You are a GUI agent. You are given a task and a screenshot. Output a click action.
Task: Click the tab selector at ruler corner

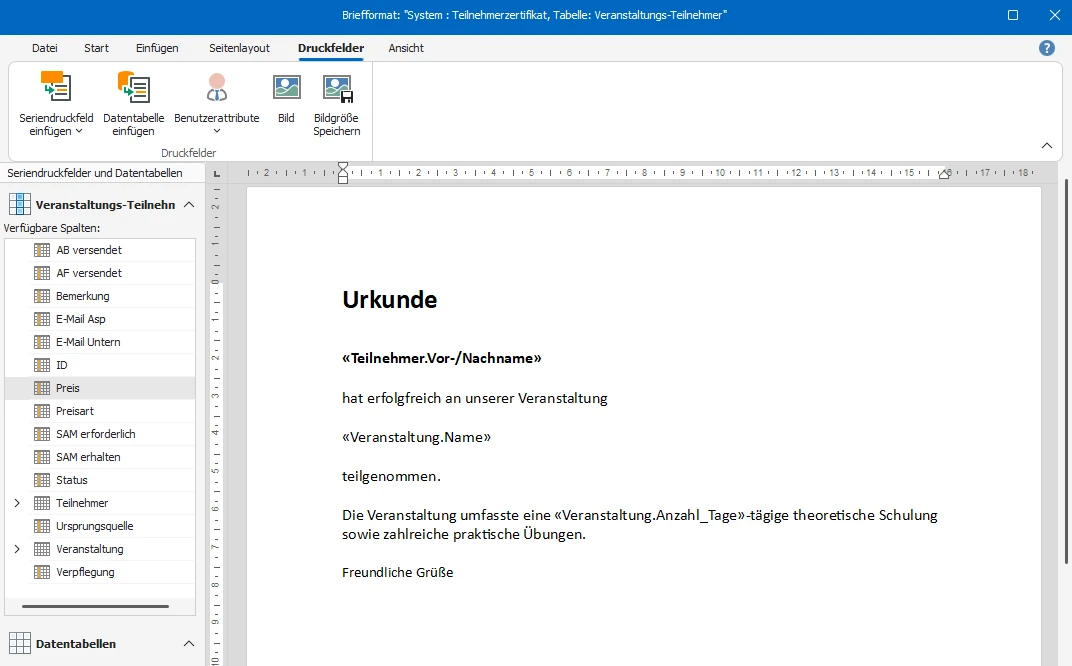[217, 173]
